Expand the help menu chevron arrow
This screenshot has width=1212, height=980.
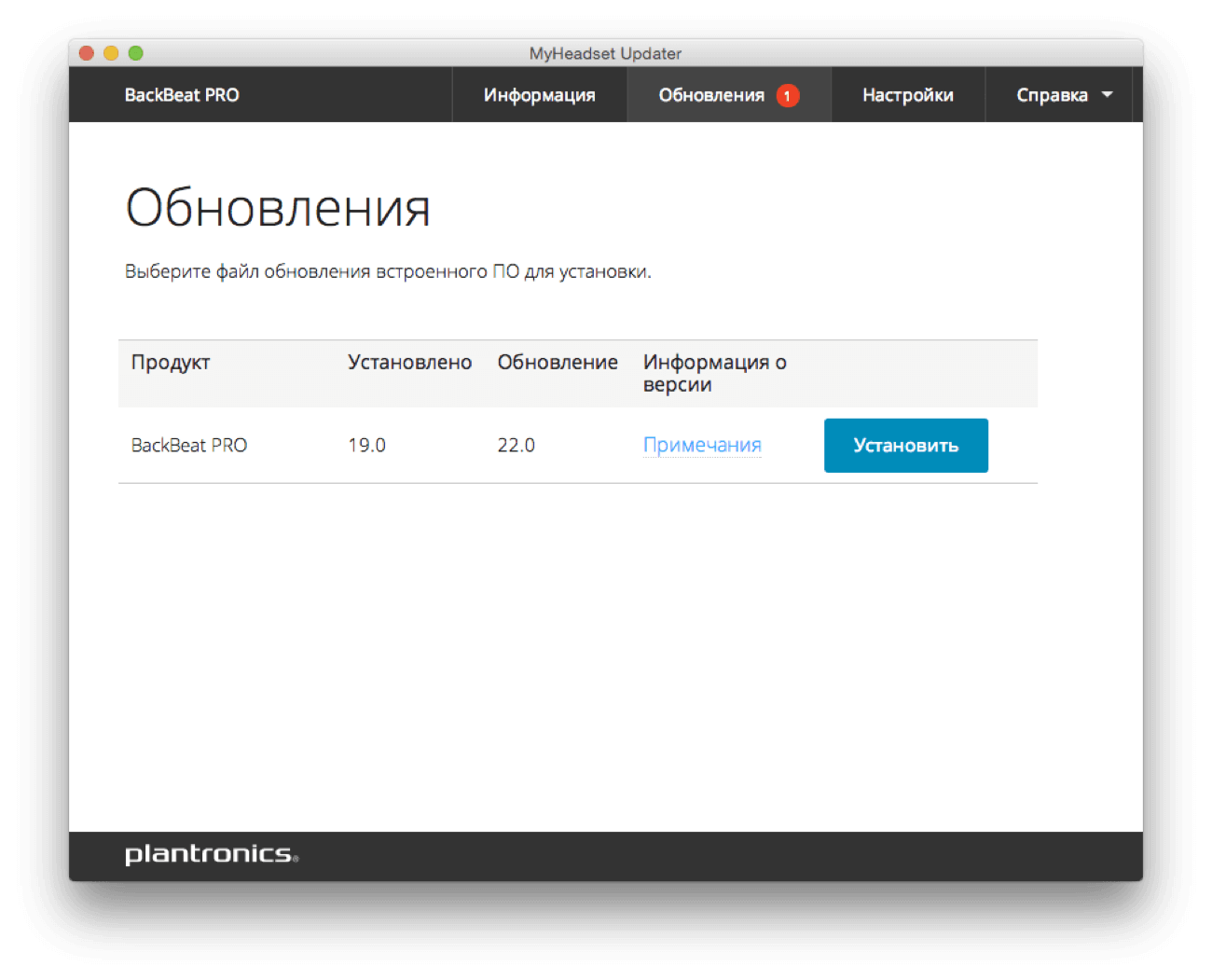point(1106,94)
